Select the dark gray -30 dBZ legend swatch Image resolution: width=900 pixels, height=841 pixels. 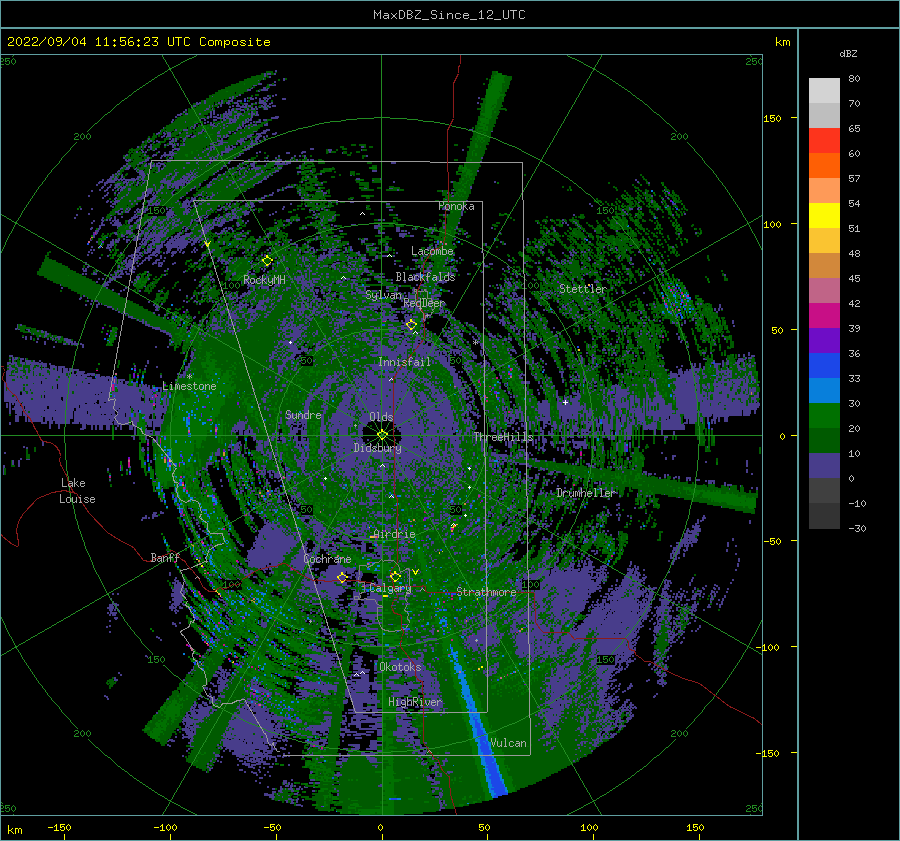pos(824,516)
